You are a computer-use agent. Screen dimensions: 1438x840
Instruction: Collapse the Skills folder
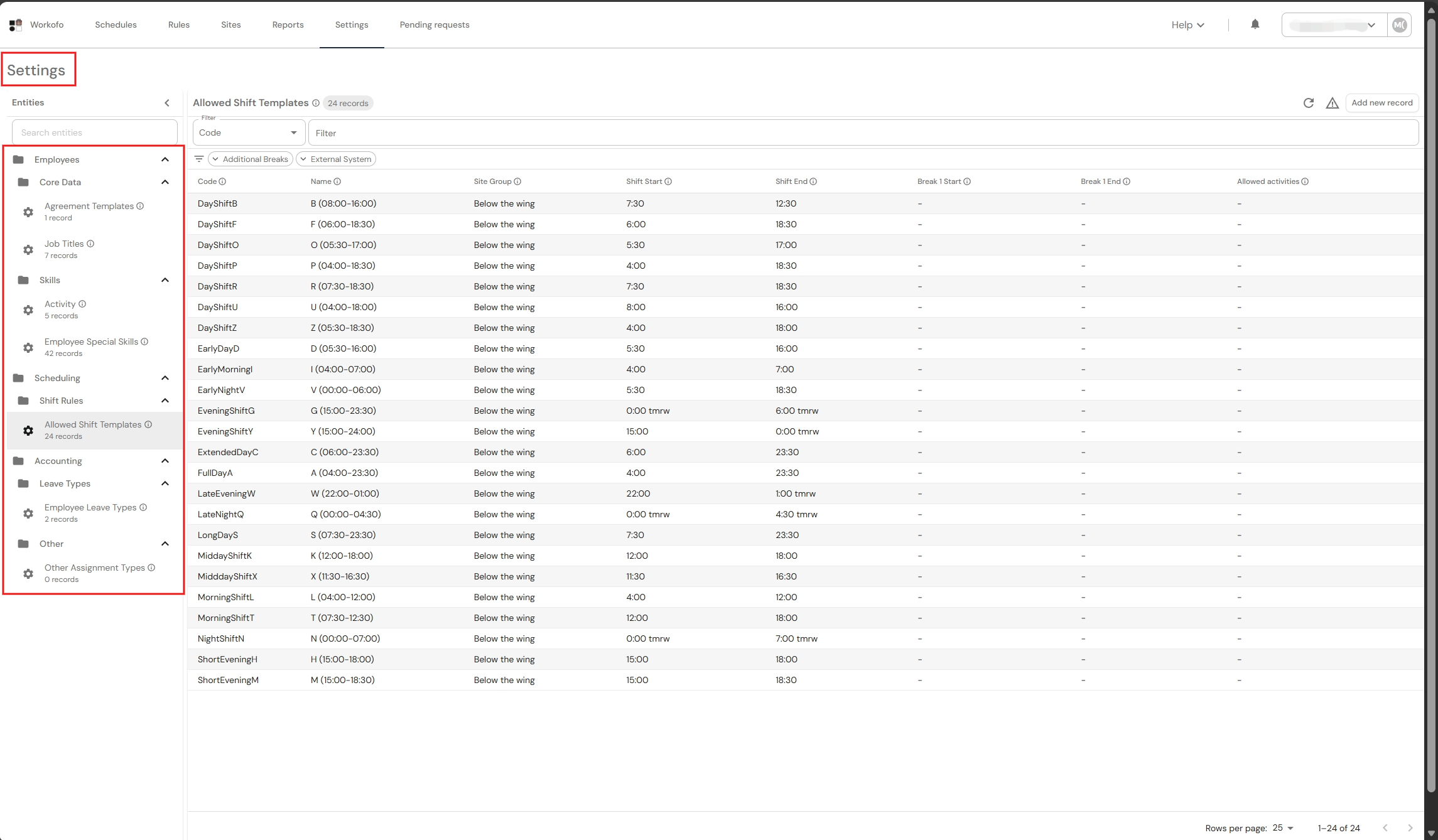tap(165, 280)
